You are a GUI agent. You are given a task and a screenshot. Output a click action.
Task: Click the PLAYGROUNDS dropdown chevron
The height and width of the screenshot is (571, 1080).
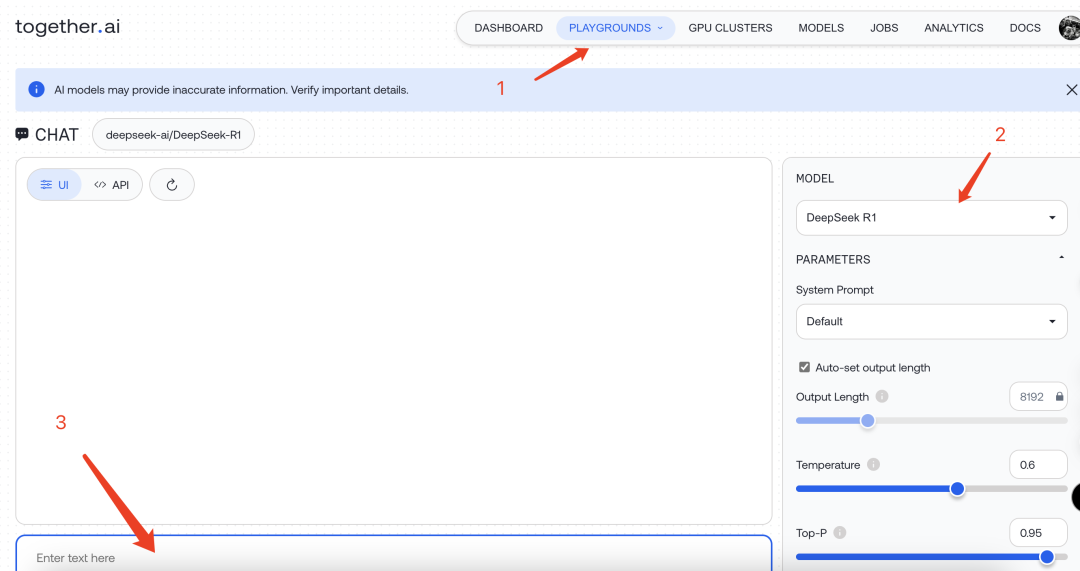tap(660, 28)
